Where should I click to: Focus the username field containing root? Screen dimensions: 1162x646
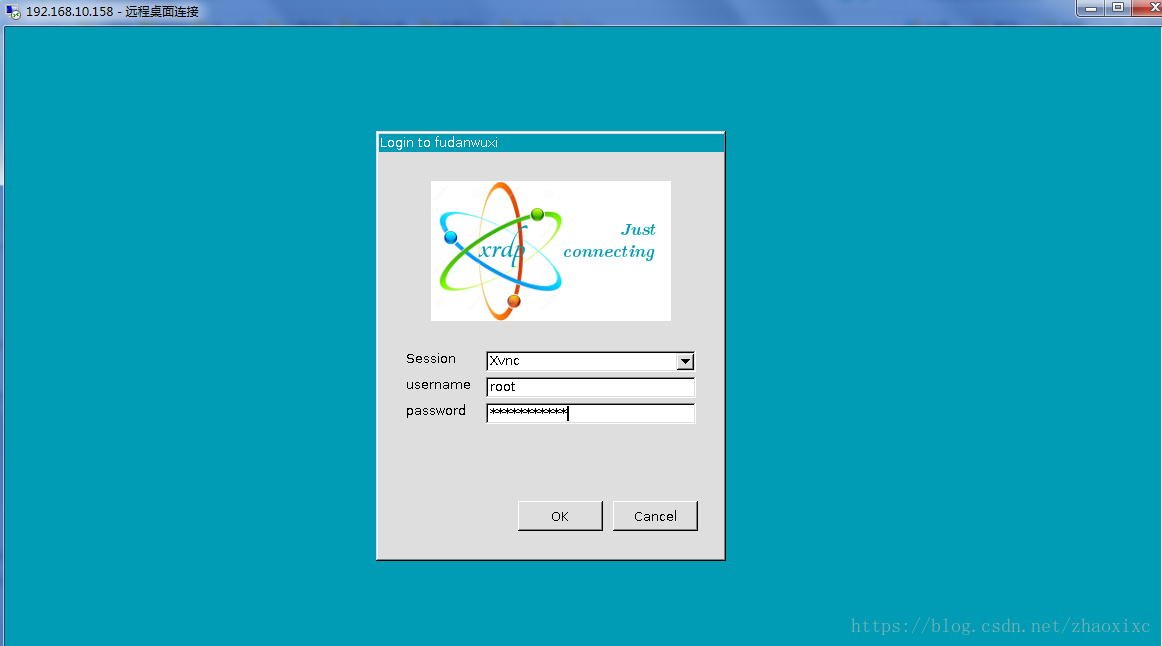(590, 387)
